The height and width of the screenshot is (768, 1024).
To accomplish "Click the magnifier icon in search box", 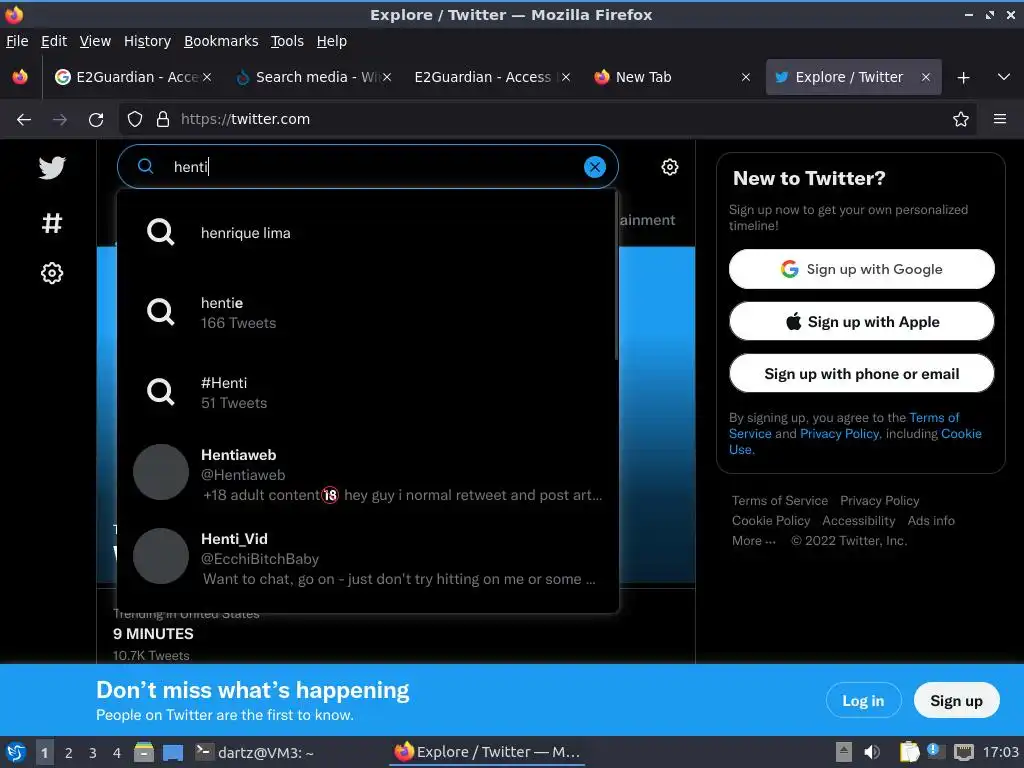I will coord(146,167).
